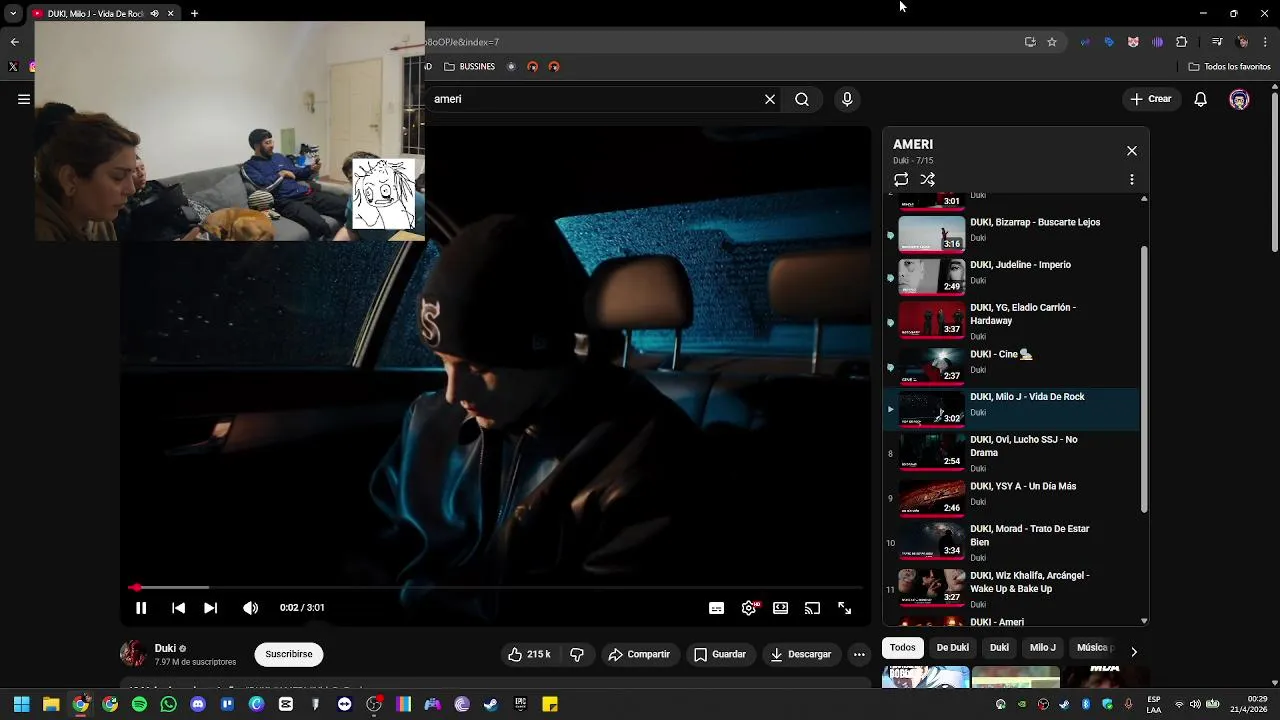1280x720 pixels.
Task: Open YouTube notifications bell
Action: 1201,99
